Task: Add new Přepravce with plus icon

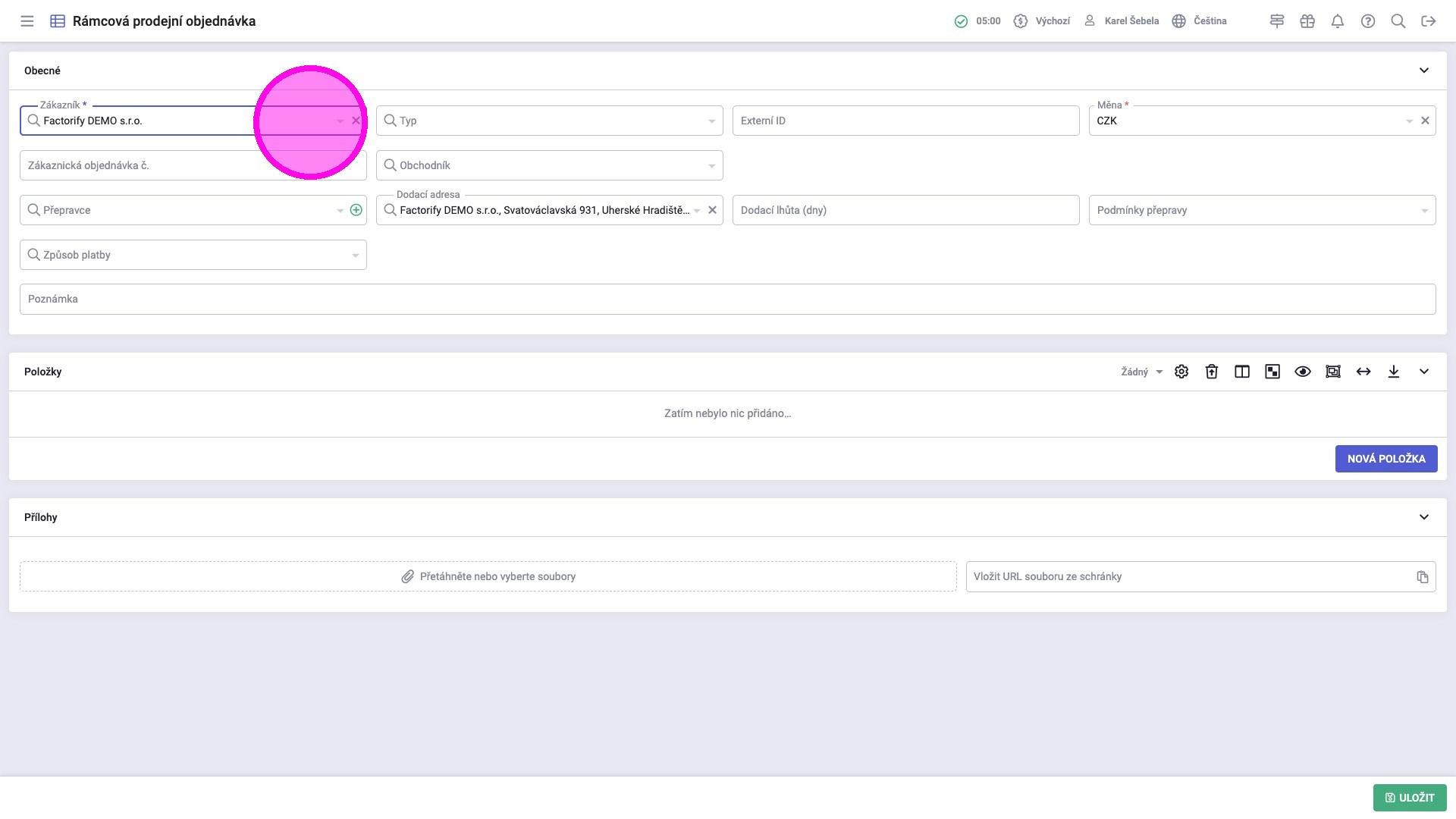Action: [356, 210]
